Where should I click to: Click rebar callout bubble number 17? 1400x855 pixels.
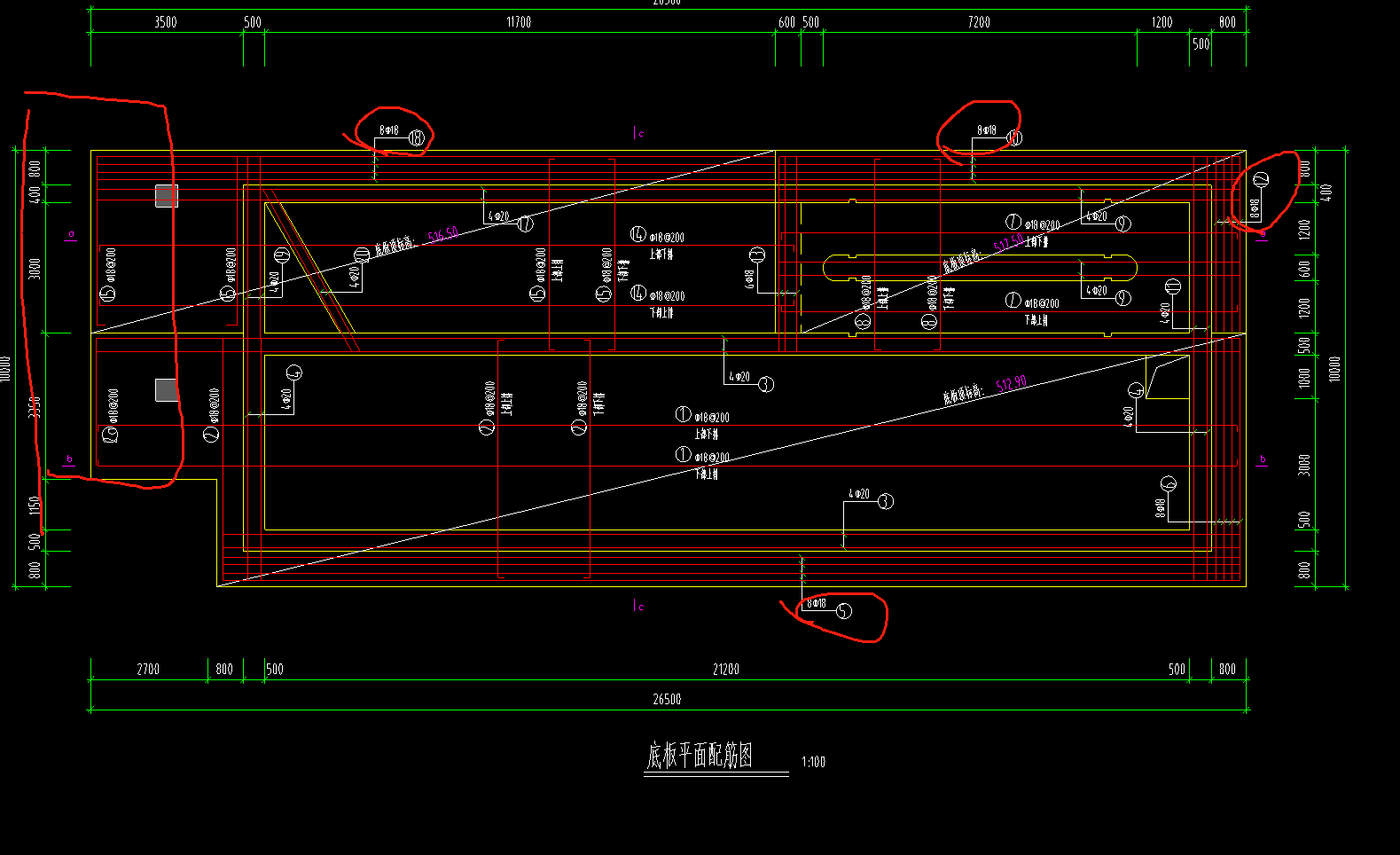(x=525, y=224)
